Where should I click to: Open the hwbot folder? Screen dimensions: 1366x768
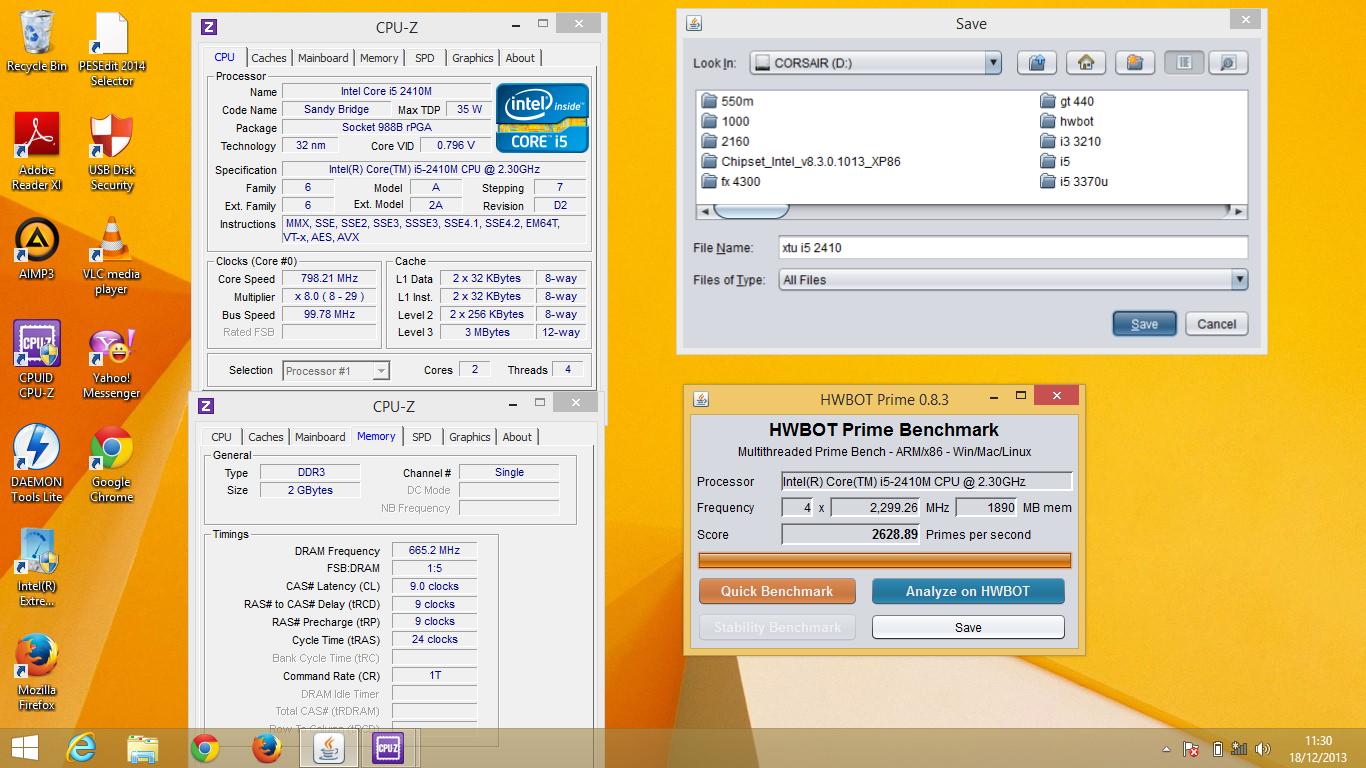[1067, 121]
